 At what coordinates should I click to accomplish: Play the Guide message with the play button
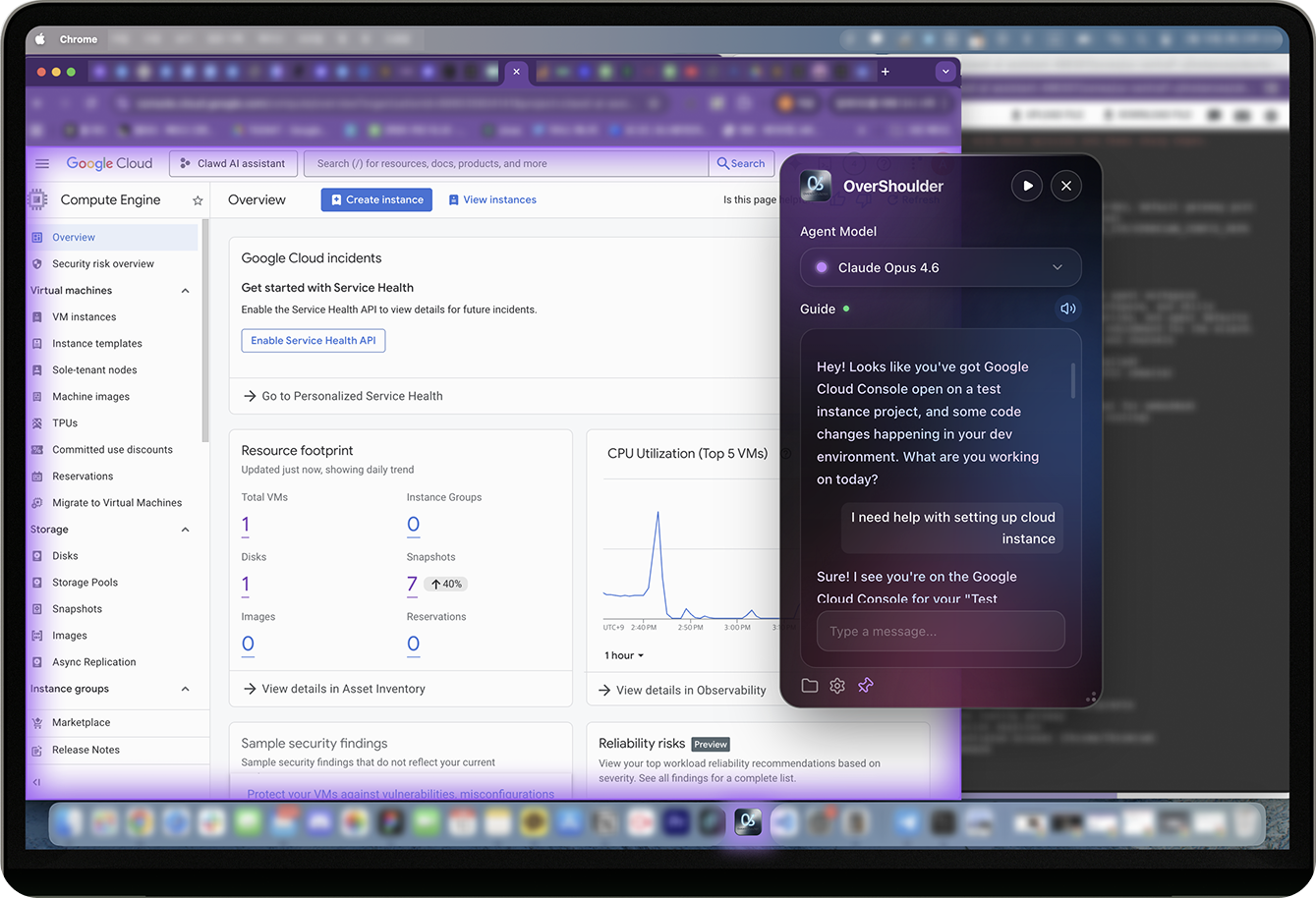click(x=1026, y=185)
